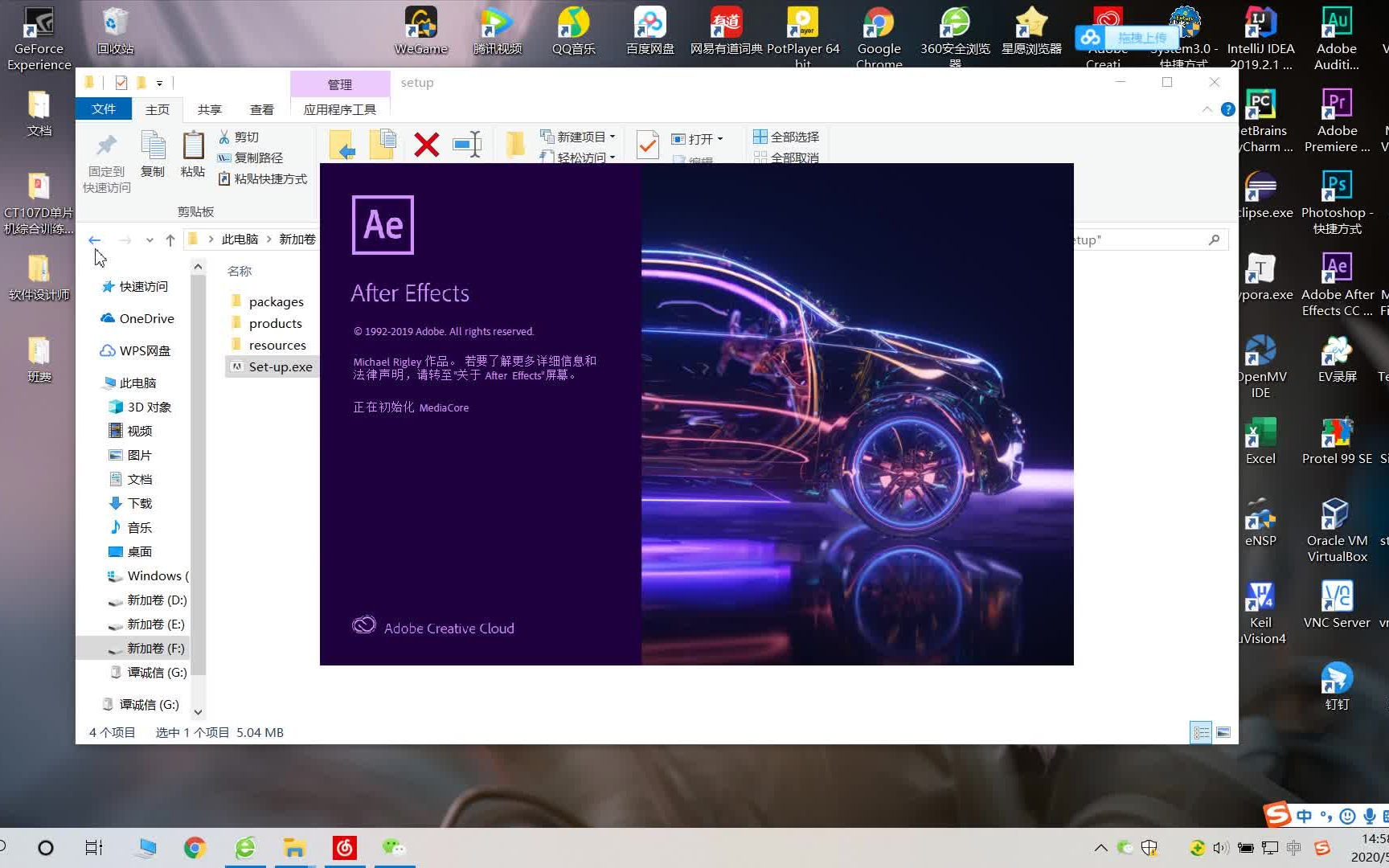Switch to View (查看) ribbon tab
Viewport: 1389px width, 868px height.
[x=261, y=109]
